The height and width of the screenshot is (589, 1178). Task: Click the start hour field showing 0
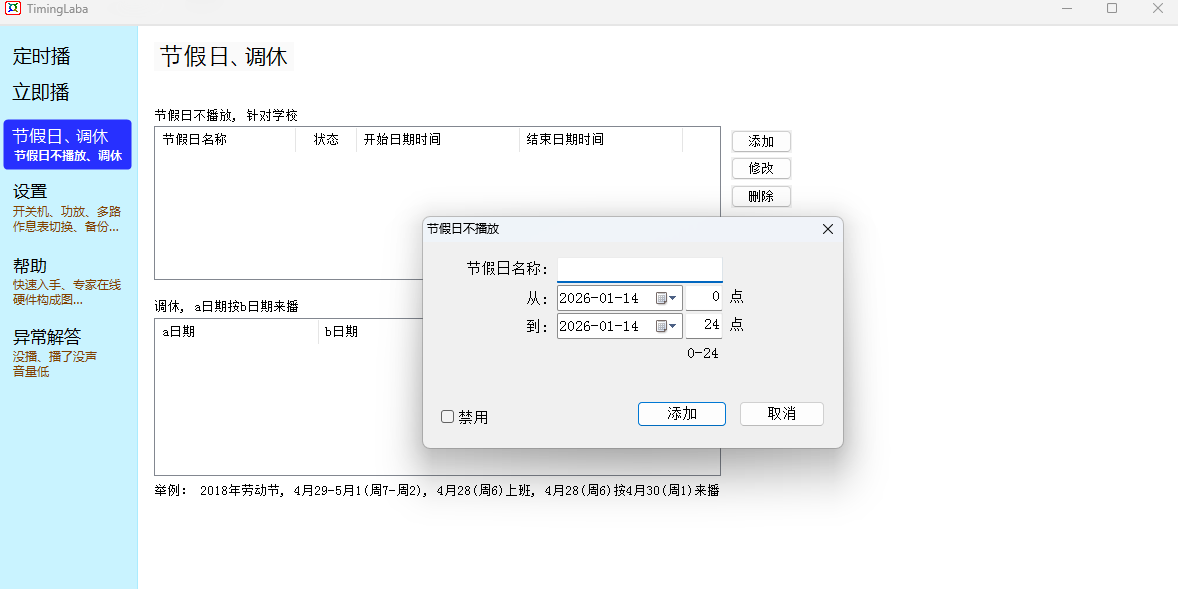[704, 297]
